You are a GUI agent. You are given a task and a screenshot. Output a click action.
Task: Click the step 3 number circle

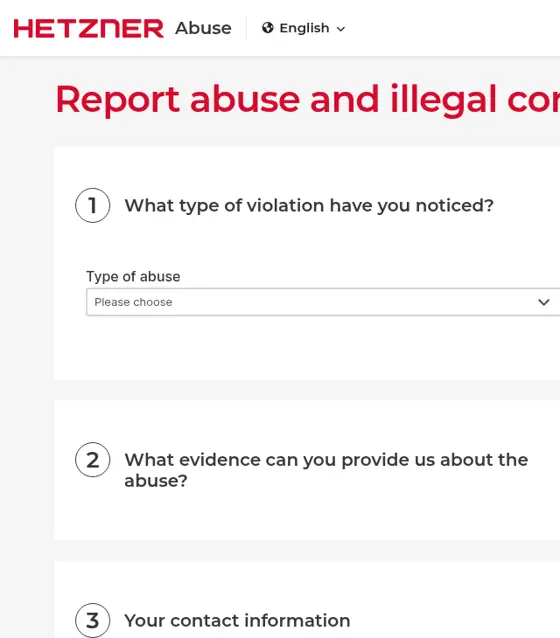tap(92, 620)
